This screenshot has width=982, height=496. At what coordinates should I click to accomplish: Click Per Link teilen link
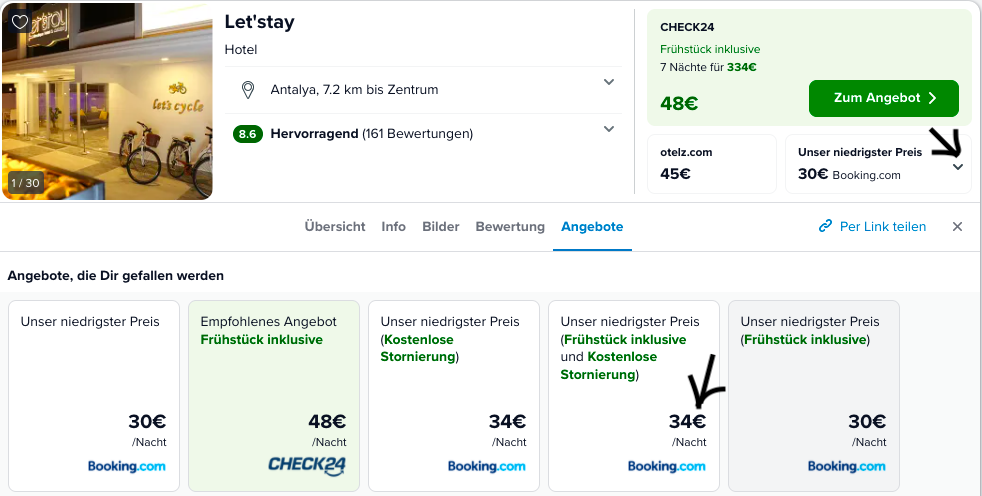[x=872, y=226]
